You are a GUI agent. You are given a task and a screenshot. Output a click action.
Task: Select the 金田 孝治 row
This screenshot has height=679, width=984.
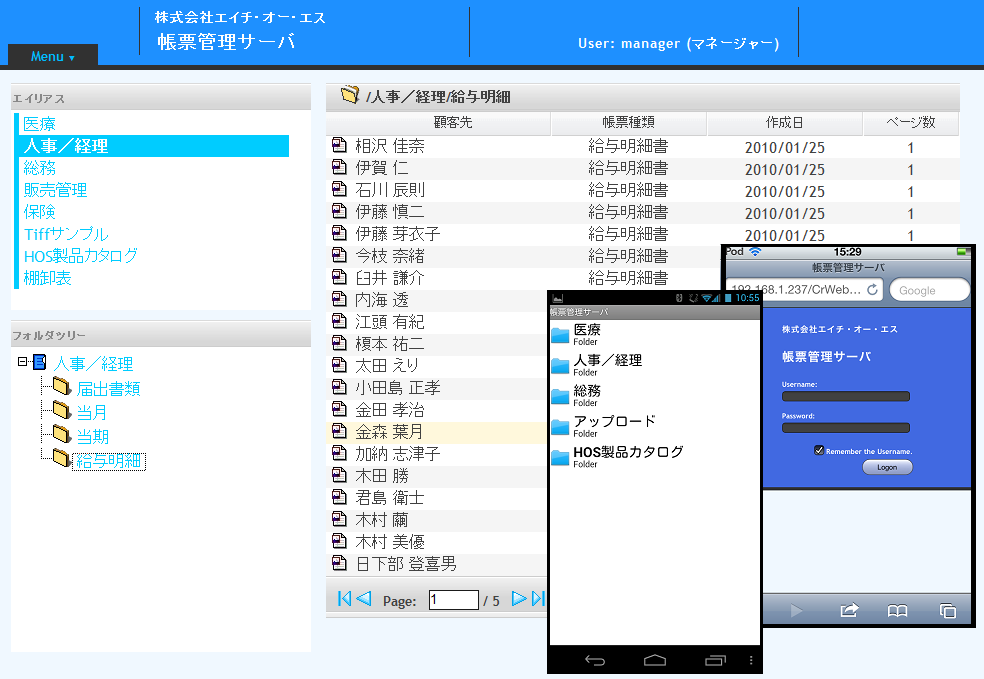(437, 410)
